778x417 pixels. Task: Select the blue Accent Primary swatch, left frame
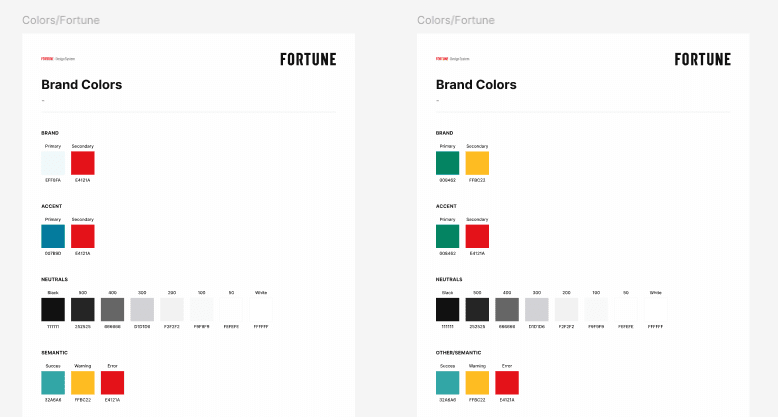[x=53, y=236]
